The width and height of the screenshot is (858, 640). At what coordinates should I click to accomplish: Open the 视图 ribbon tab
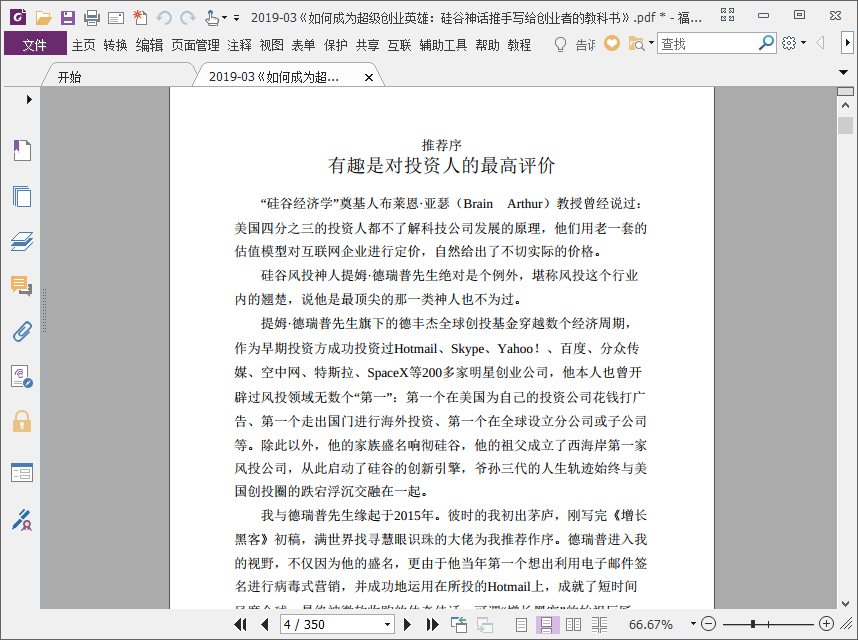271,45
